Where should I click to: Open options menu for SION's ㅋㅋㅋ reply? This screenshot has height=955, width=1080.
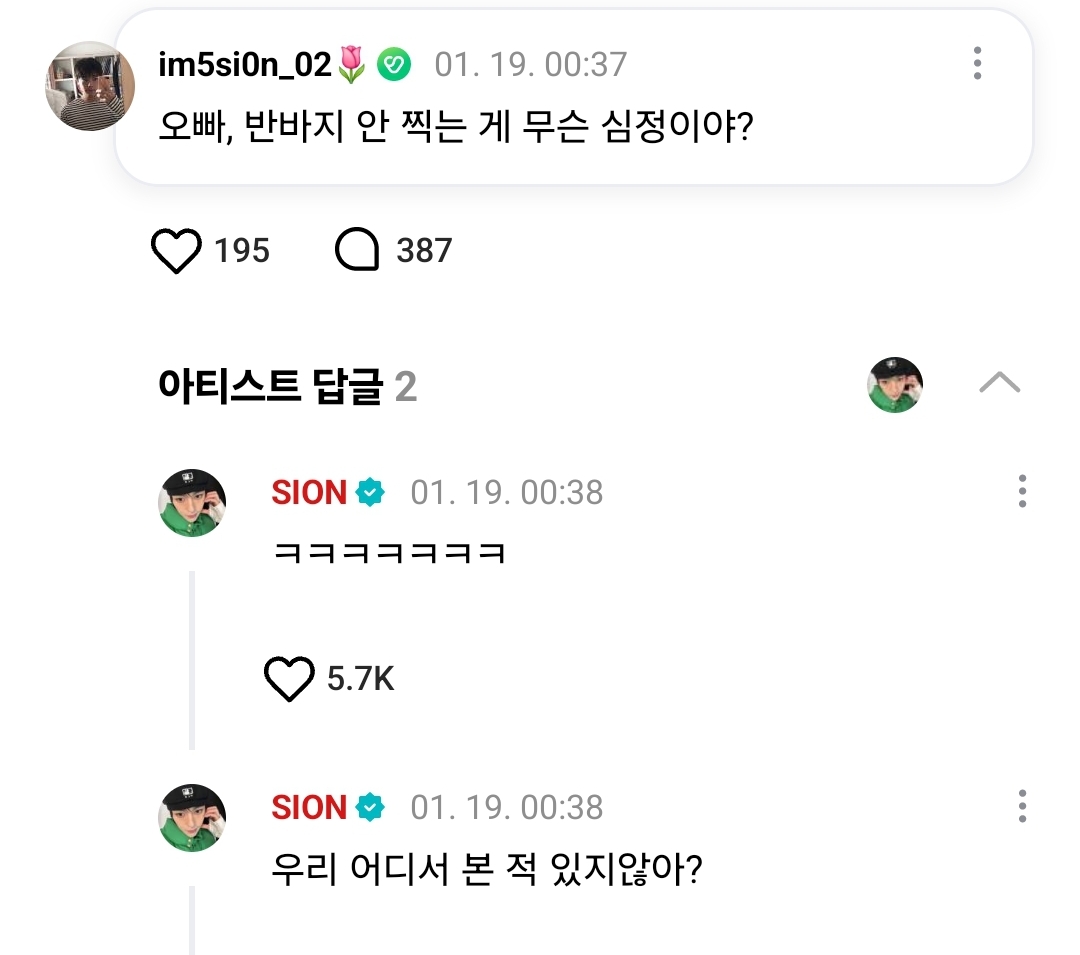pyautogui.click(x=1021, y=492)
